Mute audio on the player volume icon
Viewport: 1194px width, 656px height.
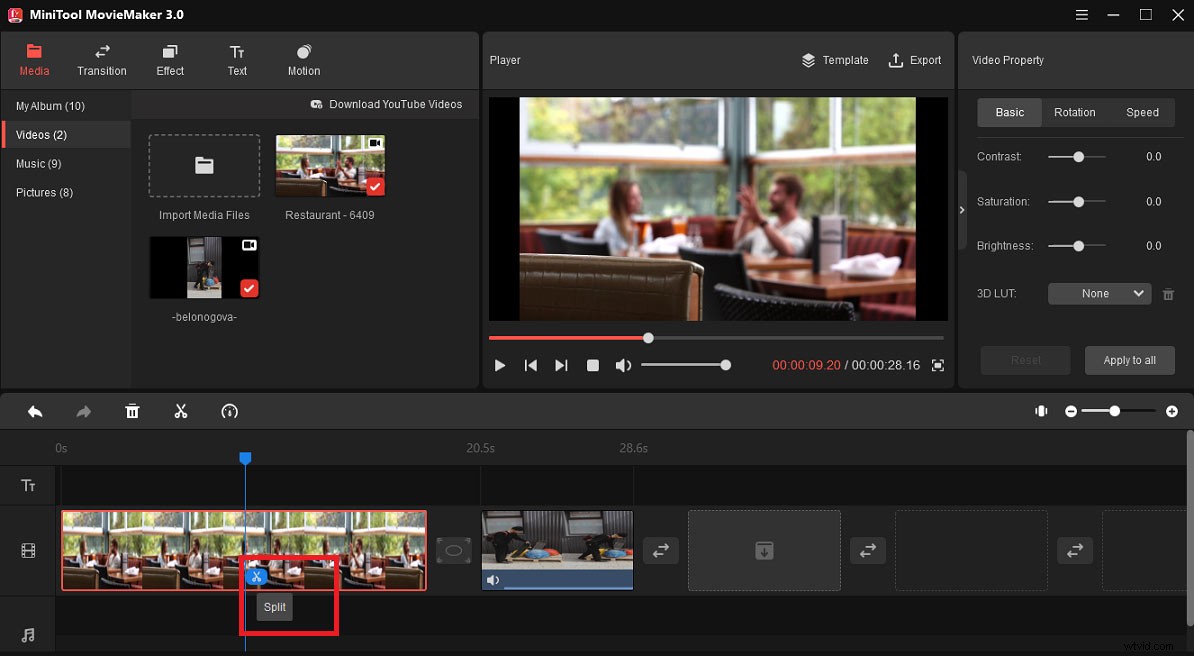coord(623,365)
